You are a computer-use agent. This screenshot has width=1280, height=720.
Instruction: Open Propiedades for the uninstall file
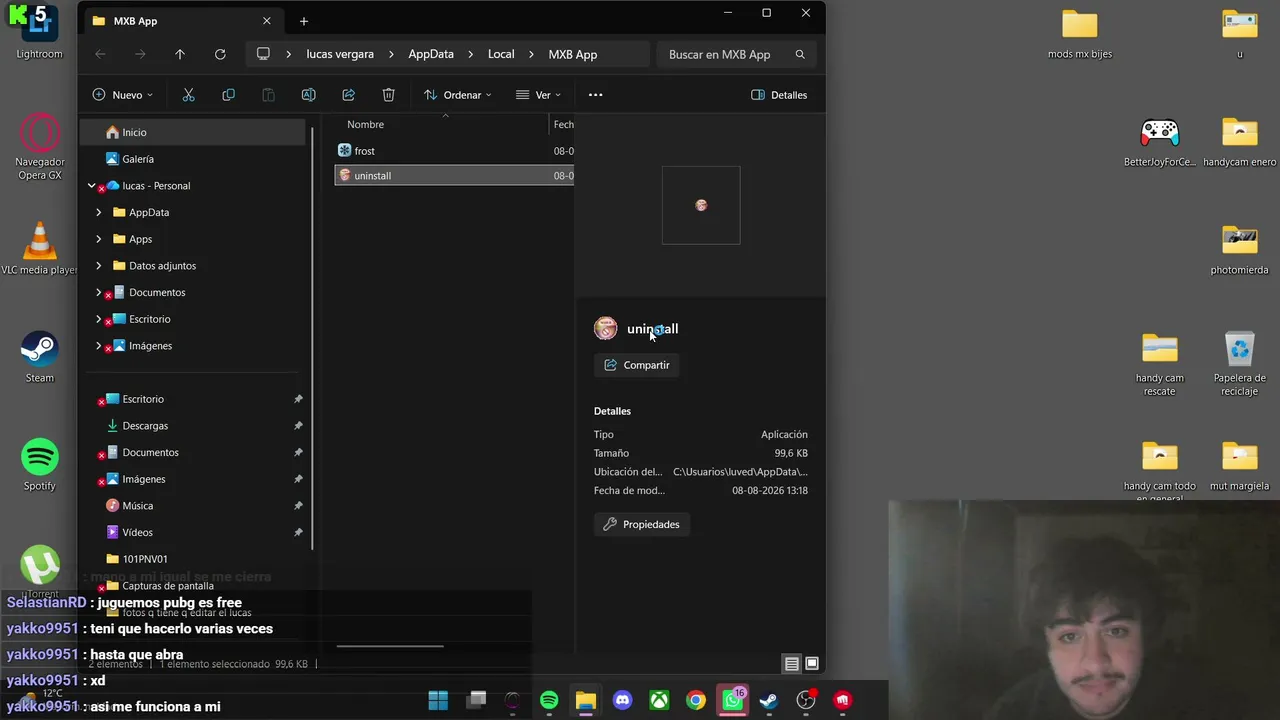[641, 524]
